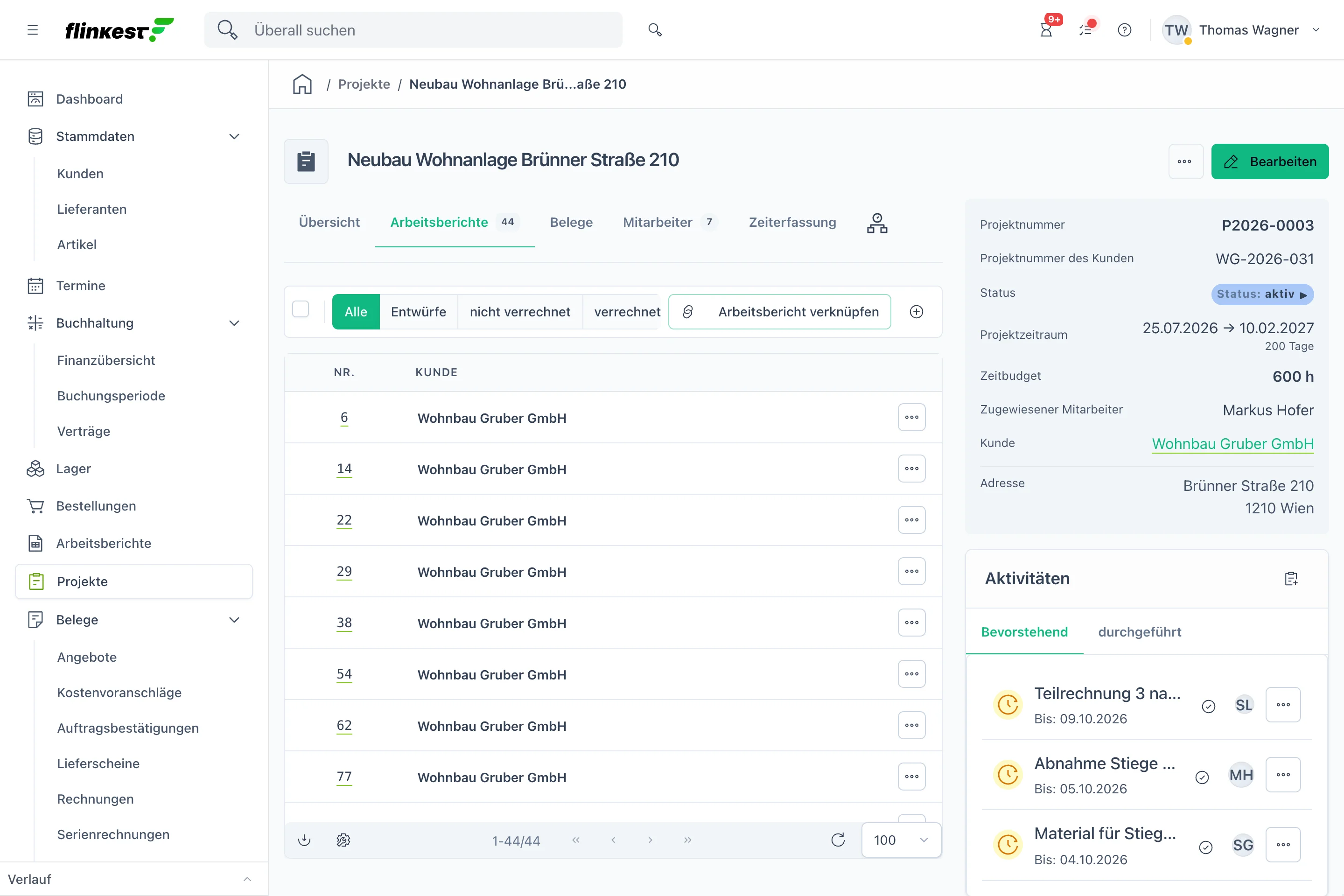Go to next page in pagination
The image size is (1344, 896).
[x=650, y=840]
